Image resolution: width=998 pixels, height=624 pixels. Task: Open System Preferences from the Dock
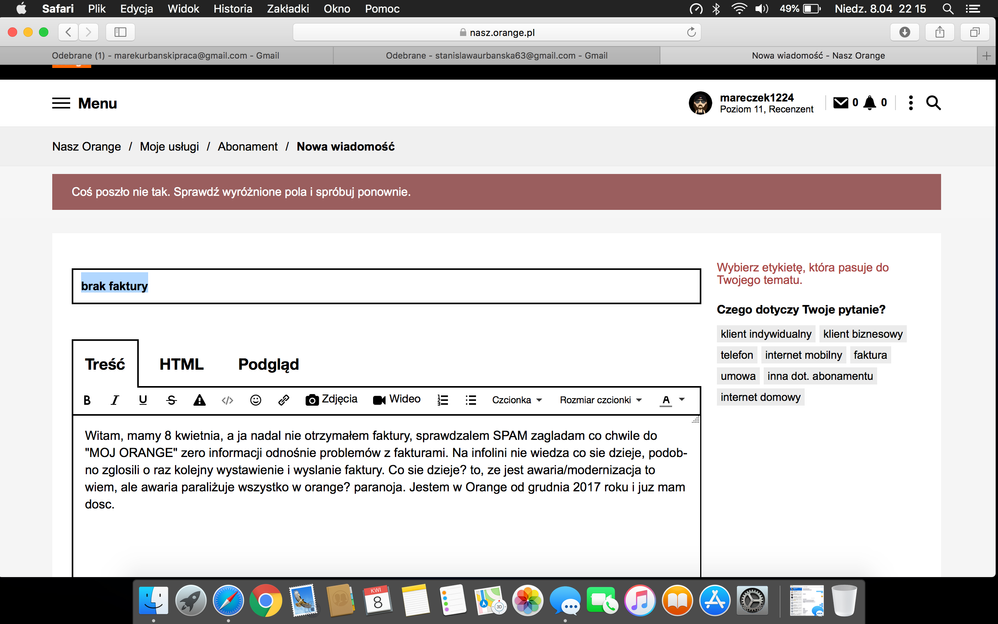click(752, 600)
